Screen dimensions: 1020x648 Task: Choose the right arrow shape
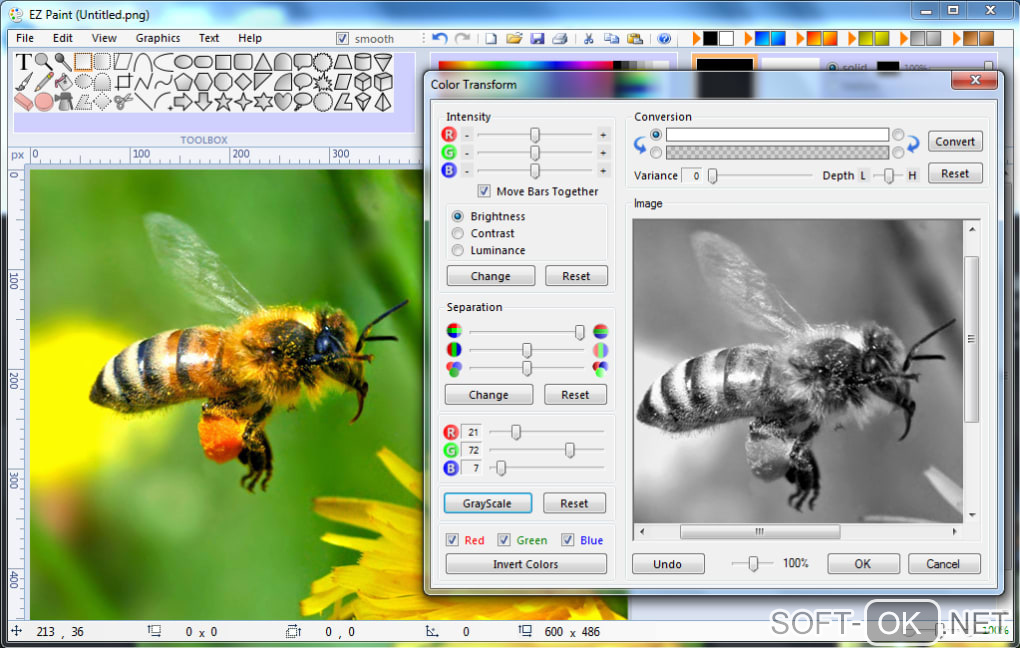click(x=183, y=101)
